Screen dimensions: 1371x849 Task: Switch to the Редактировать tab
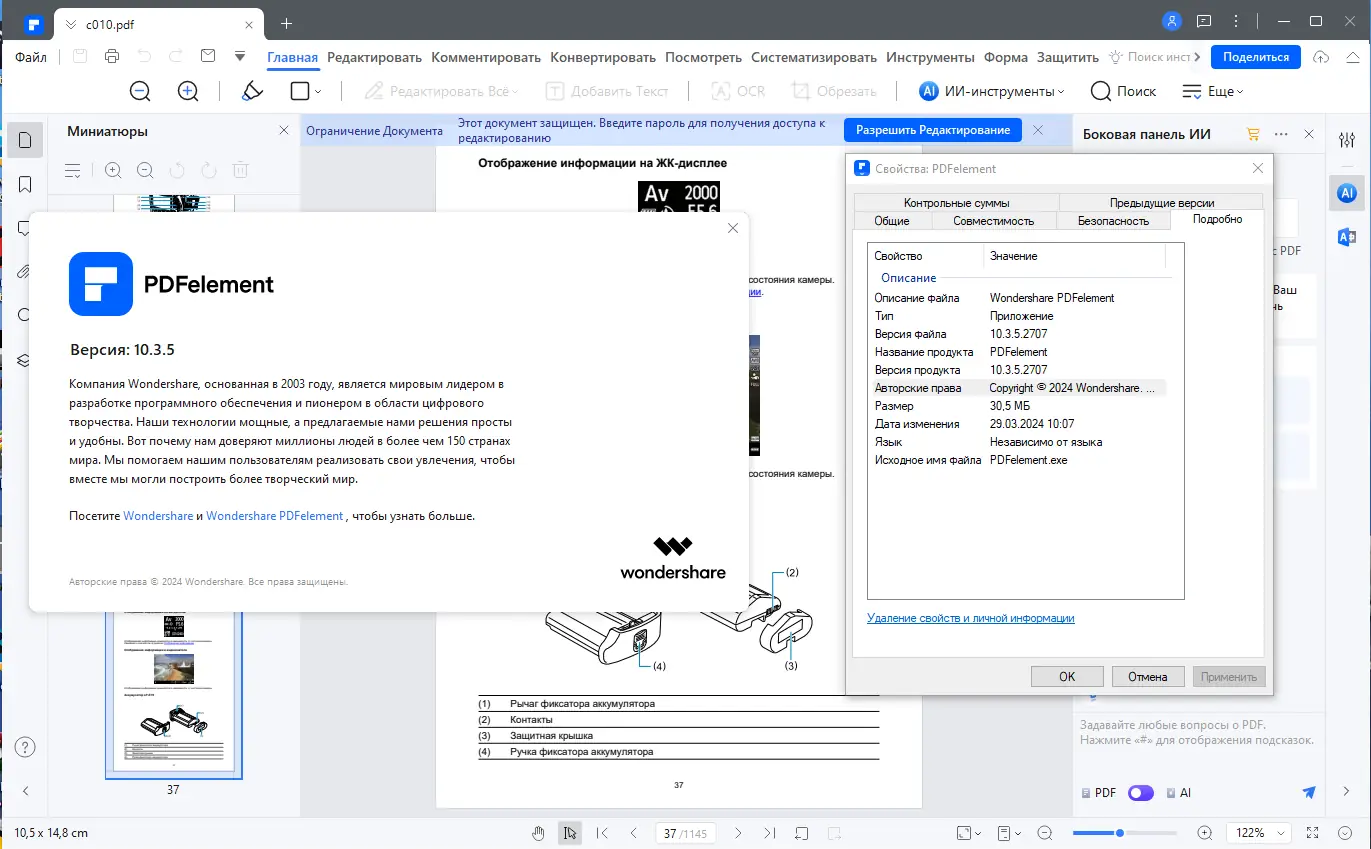point(375,57)
